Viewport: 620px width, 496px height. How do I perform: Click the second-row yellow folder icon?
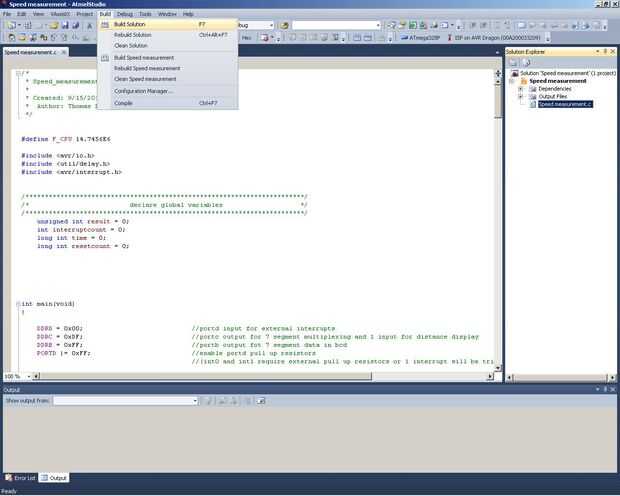(x=22, y=38)
